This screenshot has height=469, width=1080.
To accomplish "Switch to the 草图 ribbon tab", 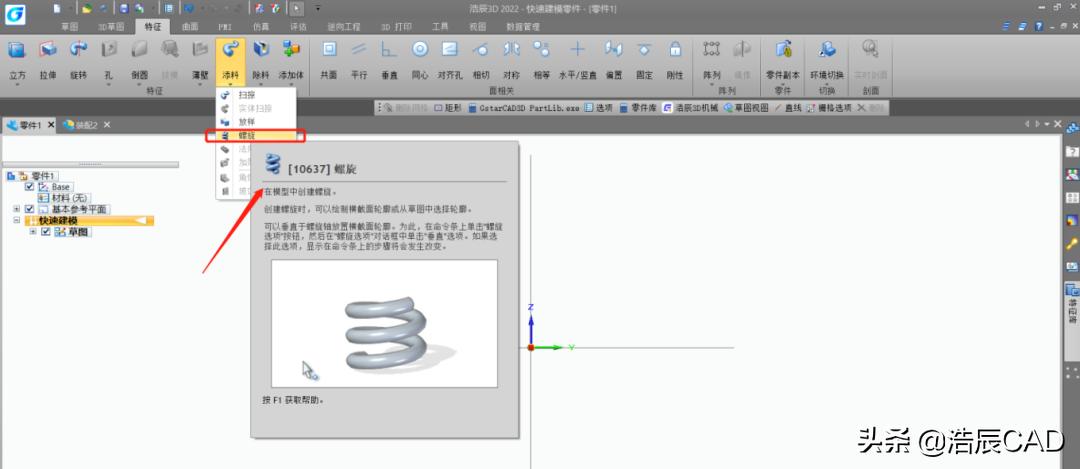I will pos(70,27).
